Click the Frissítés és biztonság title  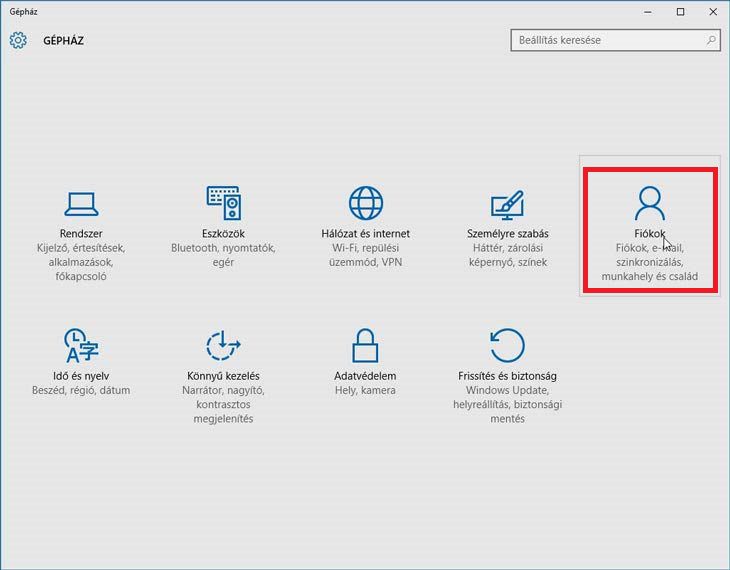(x=507, y=376)
